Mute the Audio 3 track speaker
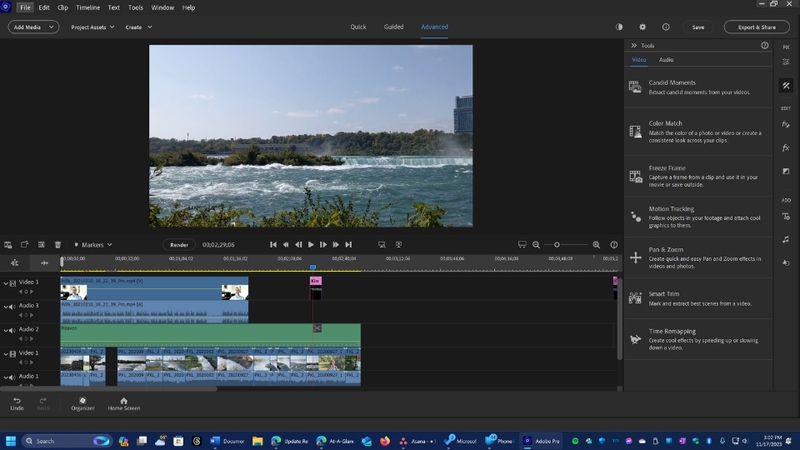This screenshot has height=450, width=800. [12, 306]
